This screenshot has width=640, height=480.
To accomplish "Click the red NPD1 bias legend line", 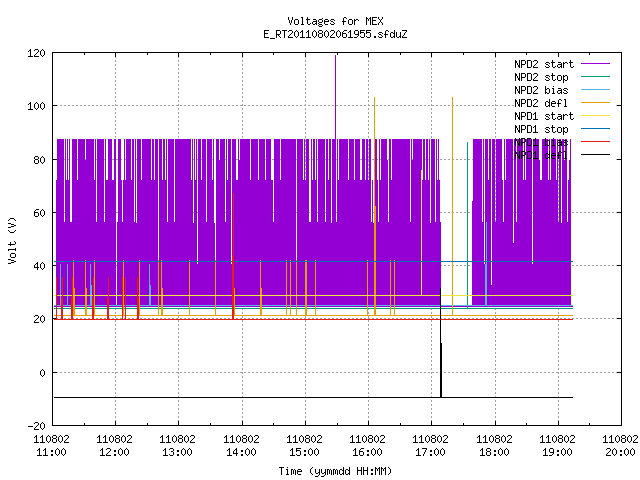I will click(595, 142).
